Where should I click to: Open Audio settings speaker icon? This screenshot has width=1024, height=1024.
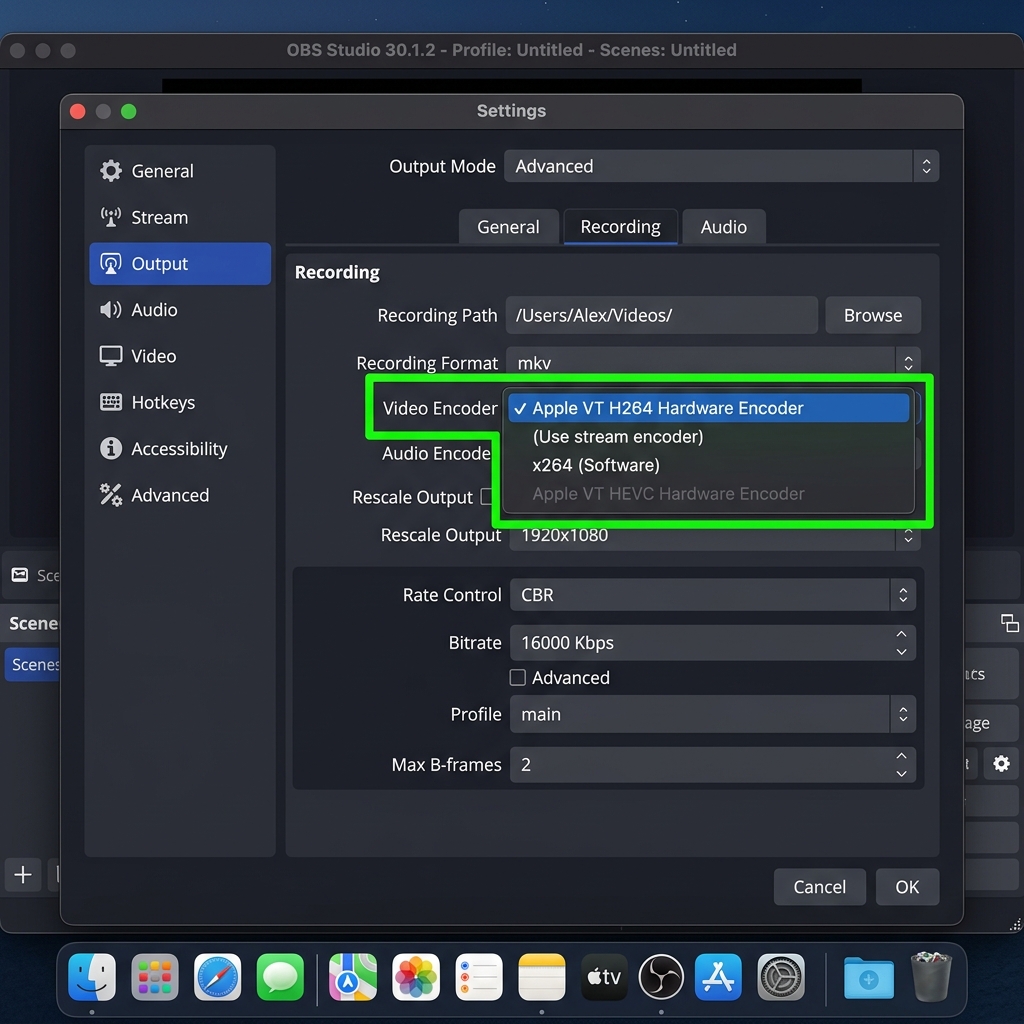[110, 310]
